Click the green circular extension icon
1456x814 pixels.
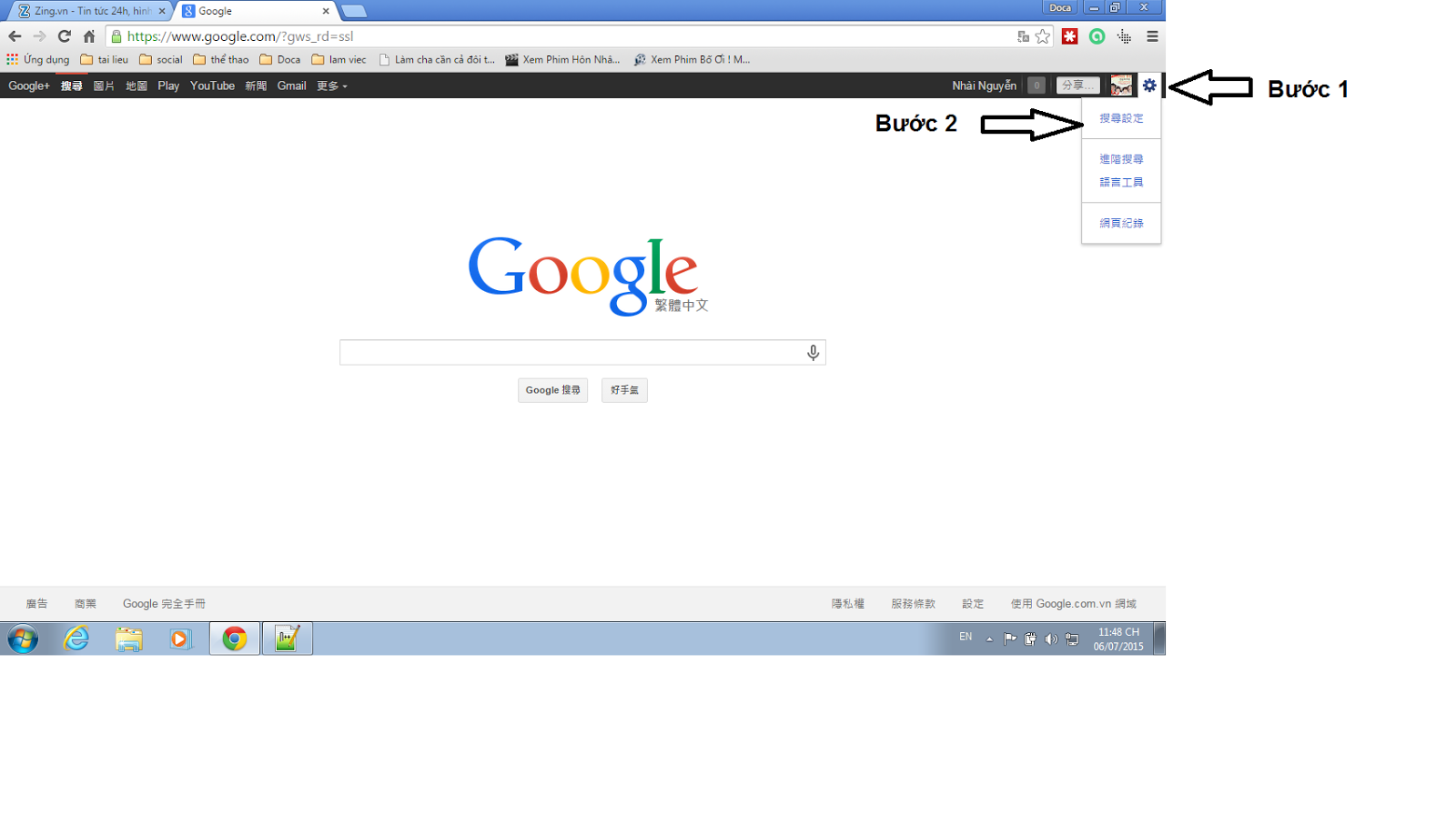[x=1097, y=36]
